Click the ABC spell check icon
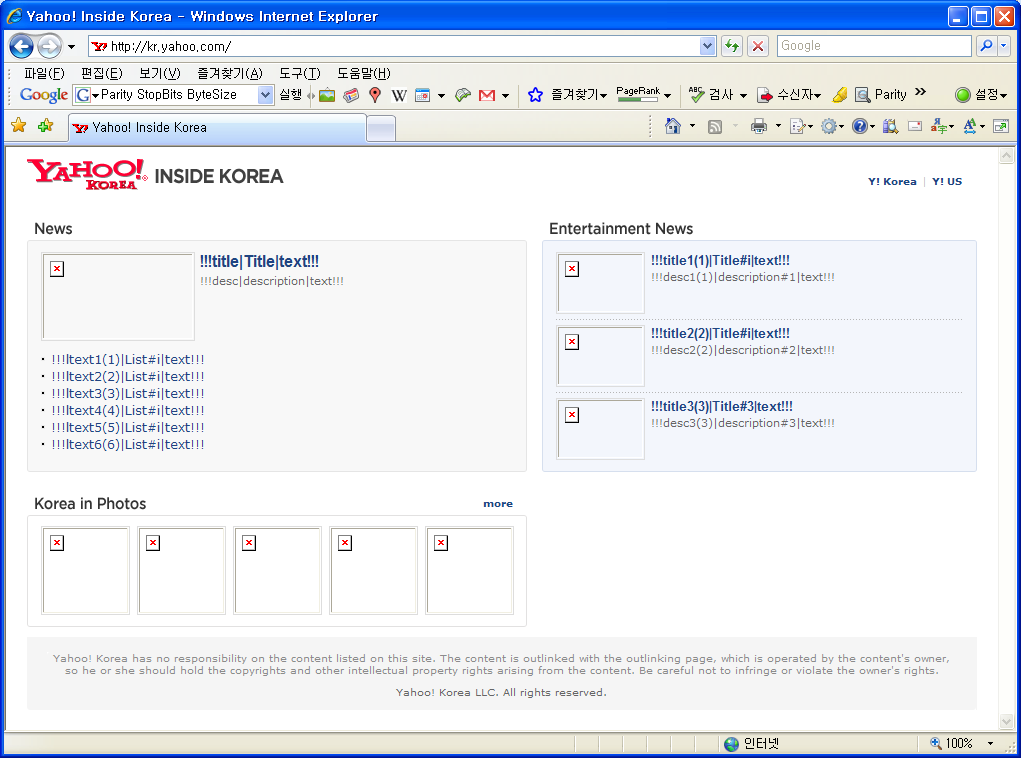This screenshot has height=758, width=1021. (696, 95)
